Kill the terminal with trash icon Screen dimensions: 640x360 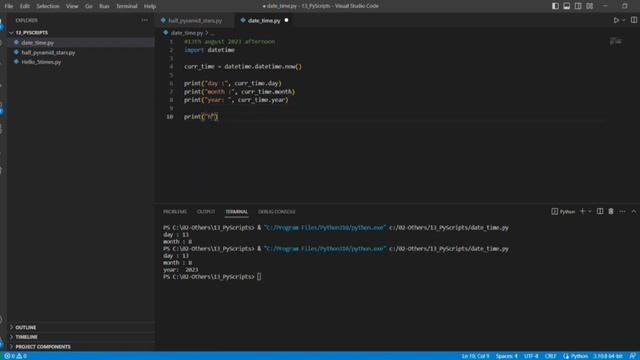click(611, 211)
